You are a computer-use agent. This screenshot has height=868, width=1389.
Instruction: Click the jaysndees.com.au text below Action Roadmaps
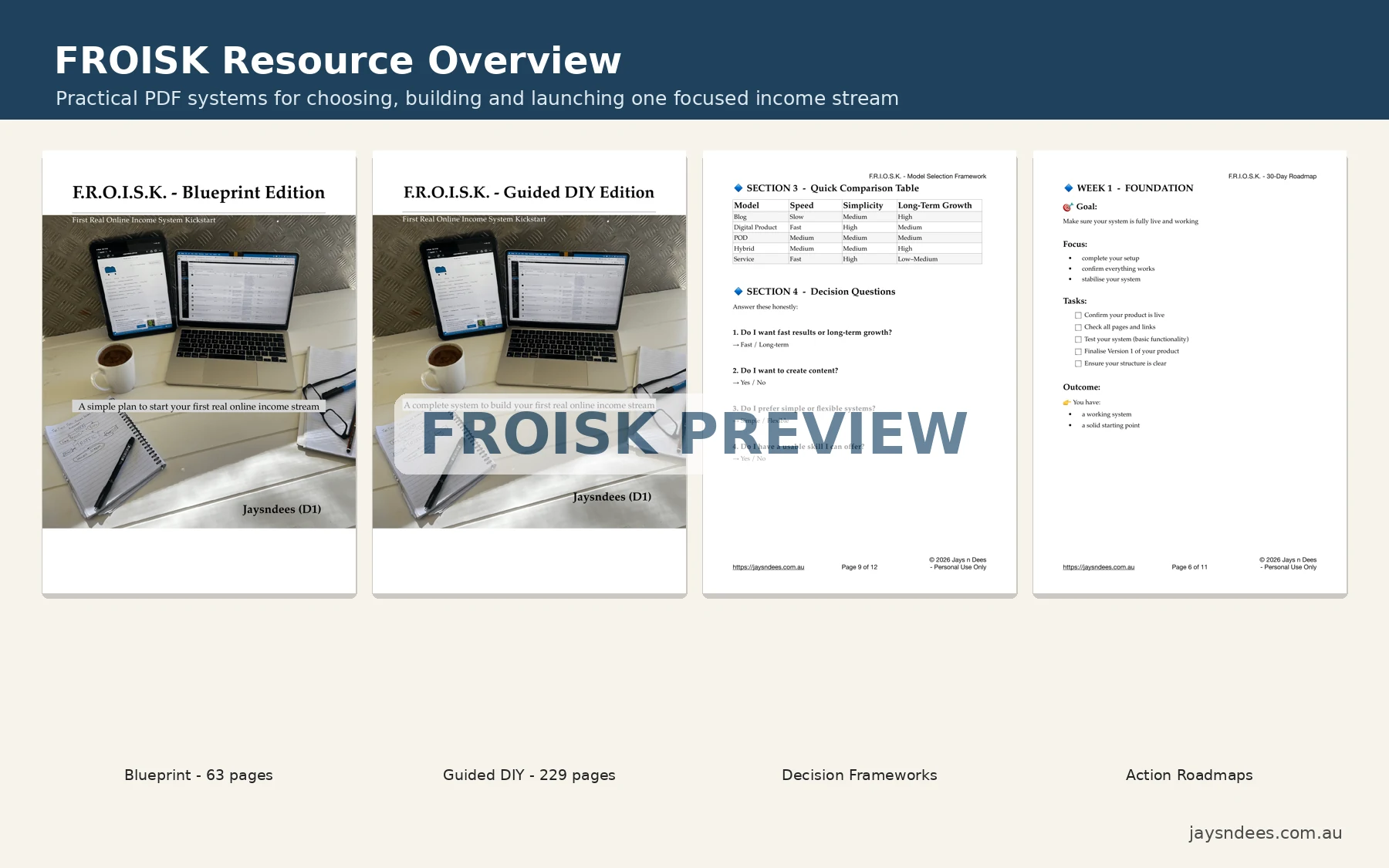point(1265,833)
